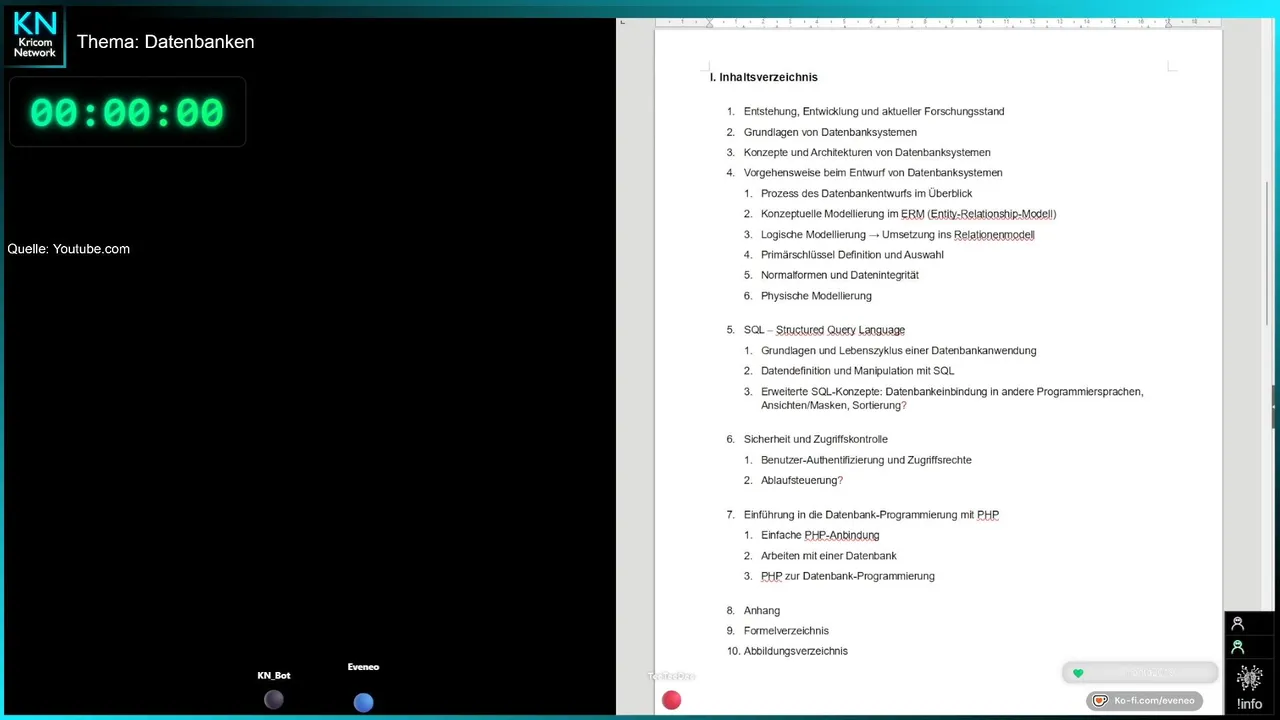This screenshot has height=720, width=1280.
Task: Click line 'Grundlagen von Datenbanksystemen'
Action: (830, 132)
